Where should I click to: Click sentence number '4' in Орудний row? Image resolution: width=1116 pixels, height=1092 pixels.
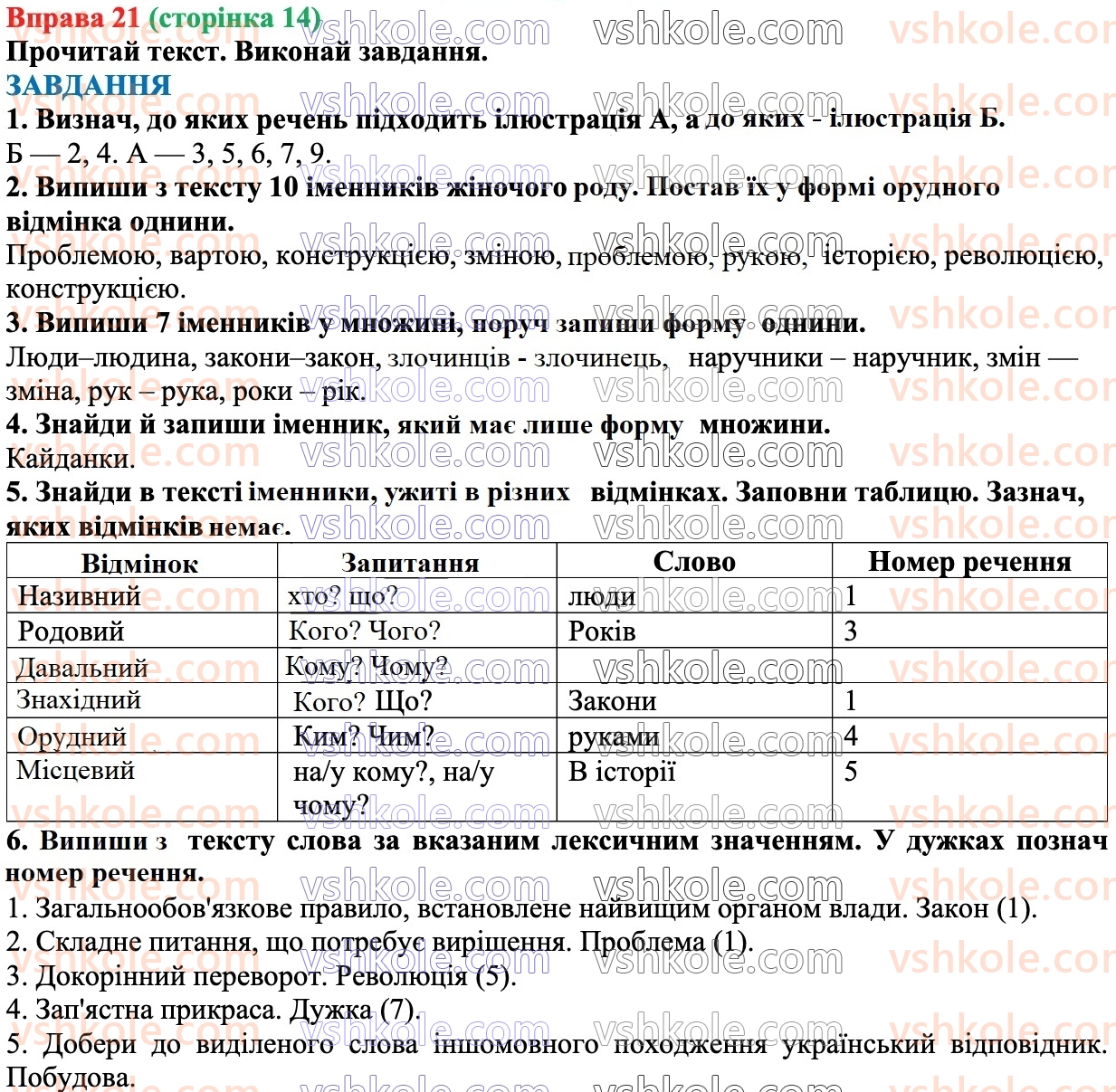click(x=850, y=736)
